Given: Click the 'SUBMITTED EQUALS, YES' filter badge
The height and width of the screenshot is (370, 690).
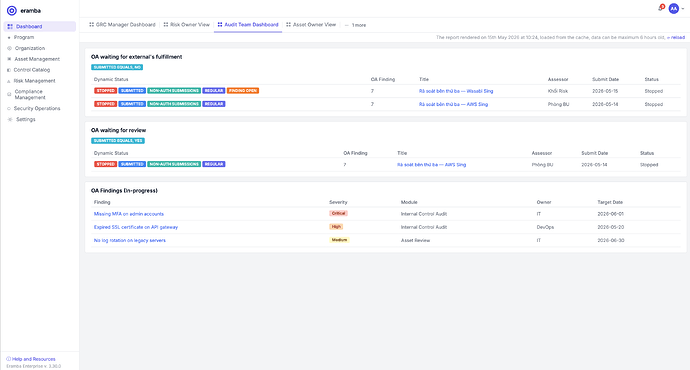Looking at the screenshot, I should point(118,141).
